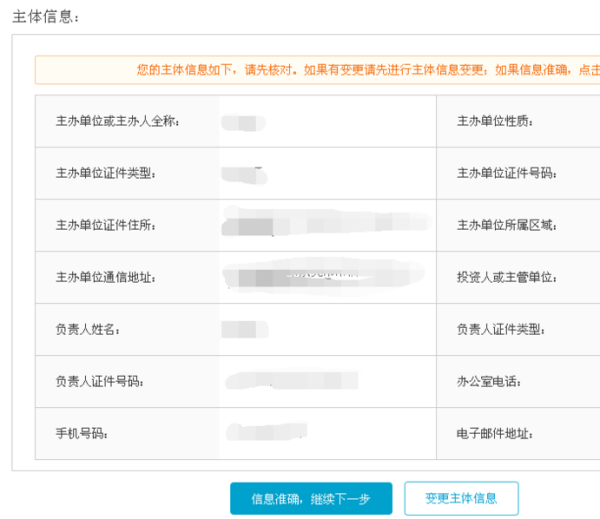Click the 手机号码 label
The height and width of the screenshot is (519, 600).
click(x=81, y=434)
